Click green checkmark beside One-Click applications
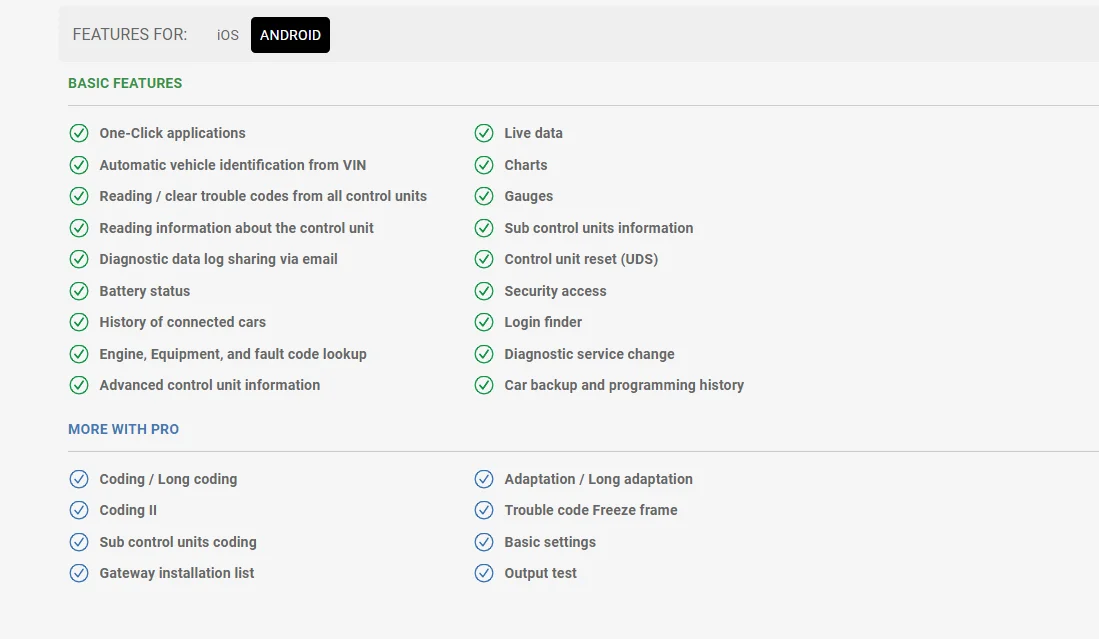This screenshot has width=1099, height=639. [x=79, y=133]
